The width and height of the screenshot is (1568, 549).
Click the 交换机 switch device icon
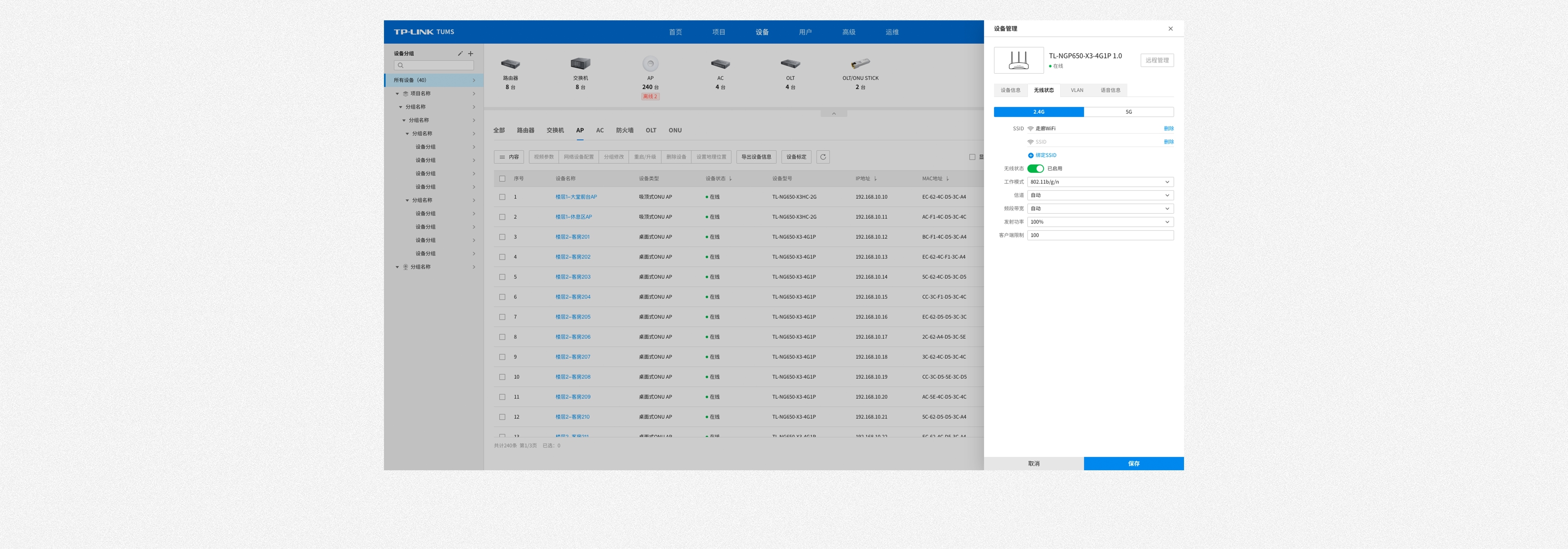tap(580, 64)
